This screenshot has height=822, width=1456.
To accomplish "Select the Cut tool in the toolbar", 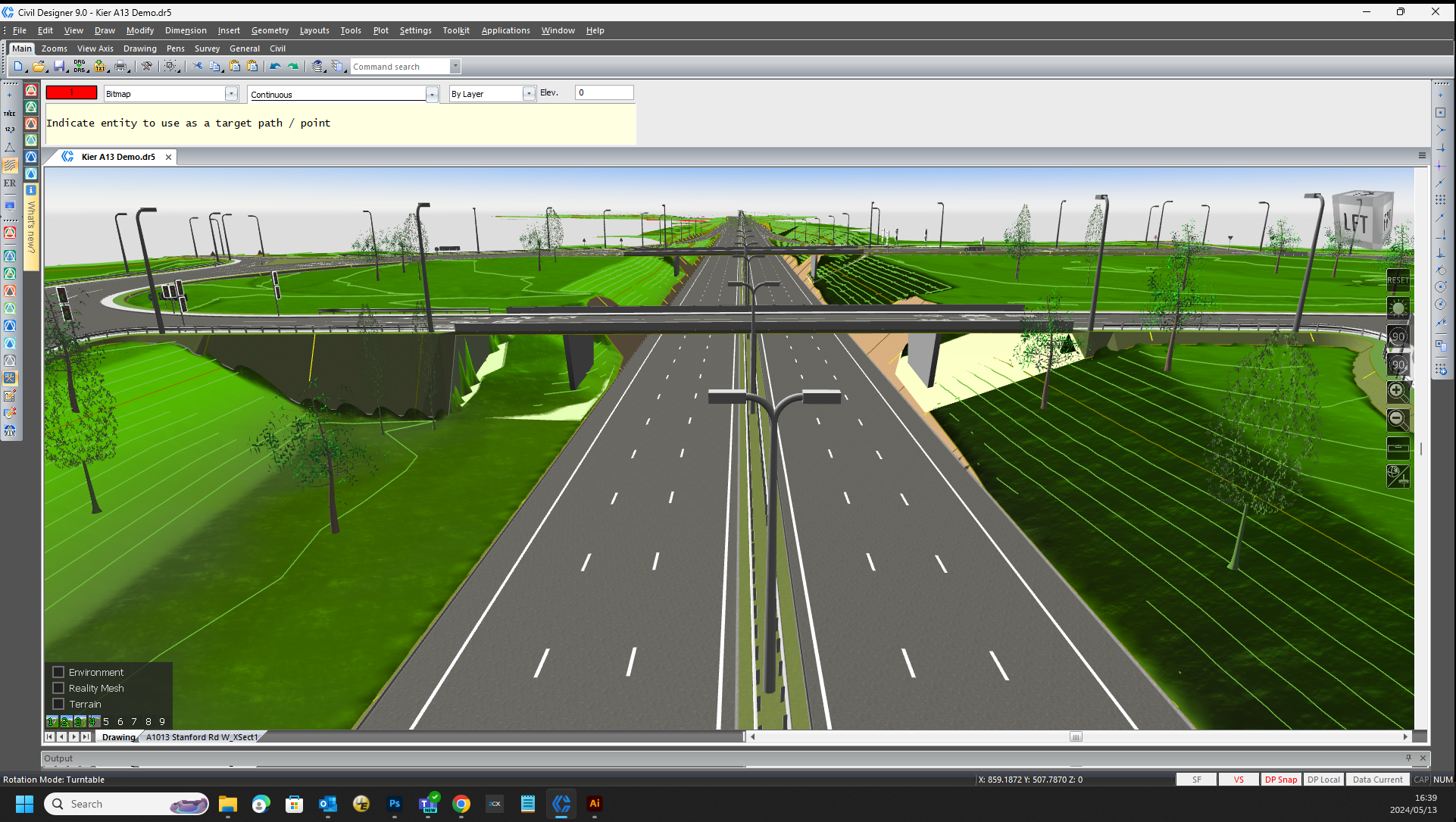I will 196,66.
